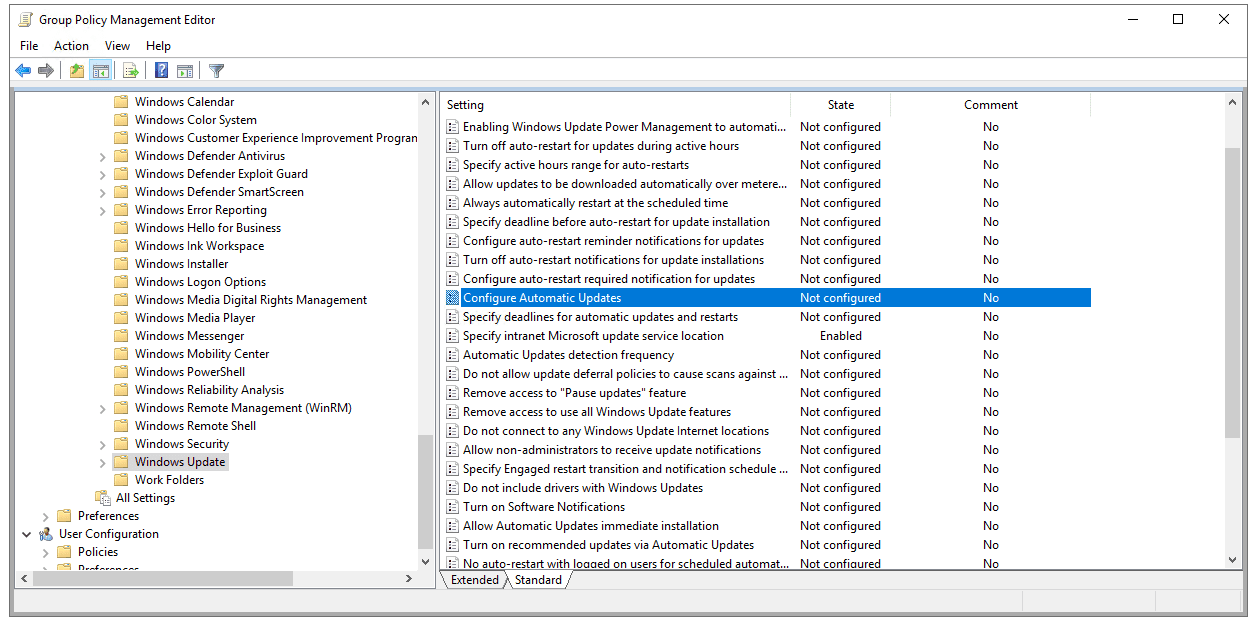Switch to the Standard tab
The height and width of the screenshot is (623, 1252).
coord(538,580)
